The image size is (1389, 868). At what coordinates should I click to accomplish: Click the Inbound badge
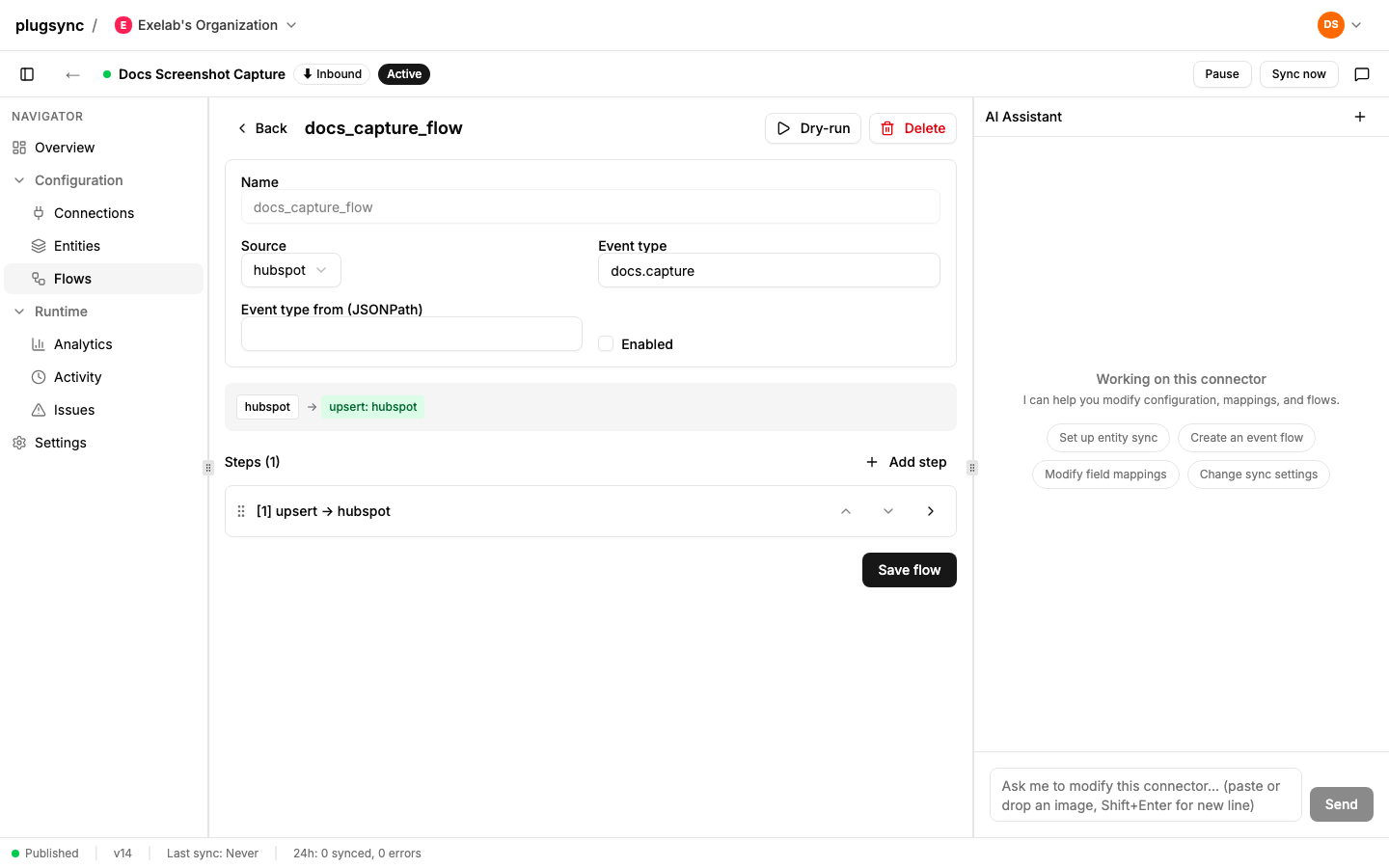(332, 74)
